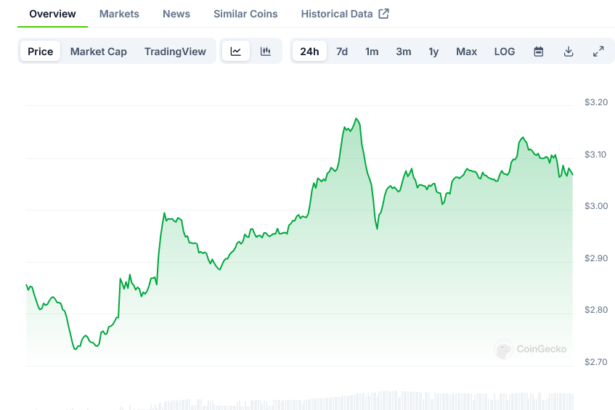The height and width of the screenshot is (410, 615).
Task: Select the 24h time range
Action: [x=310, y=52]
